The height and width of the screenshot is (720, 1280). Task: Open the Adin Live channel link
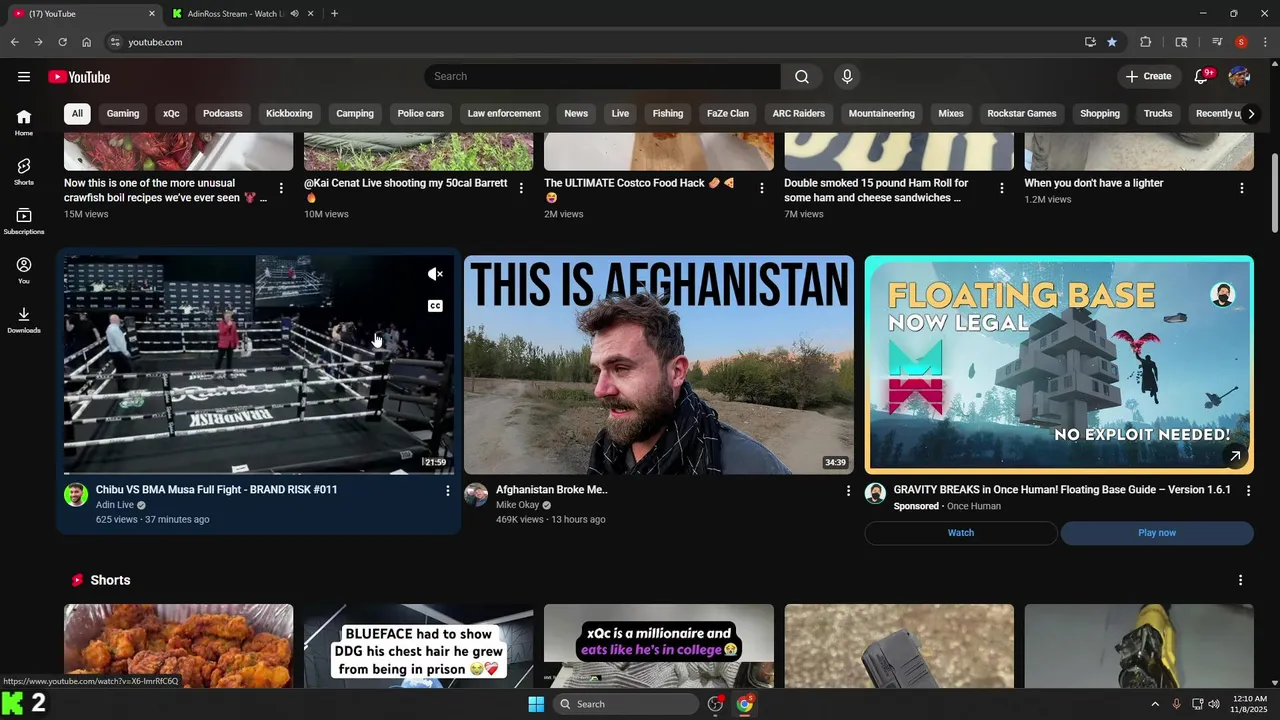115,506
